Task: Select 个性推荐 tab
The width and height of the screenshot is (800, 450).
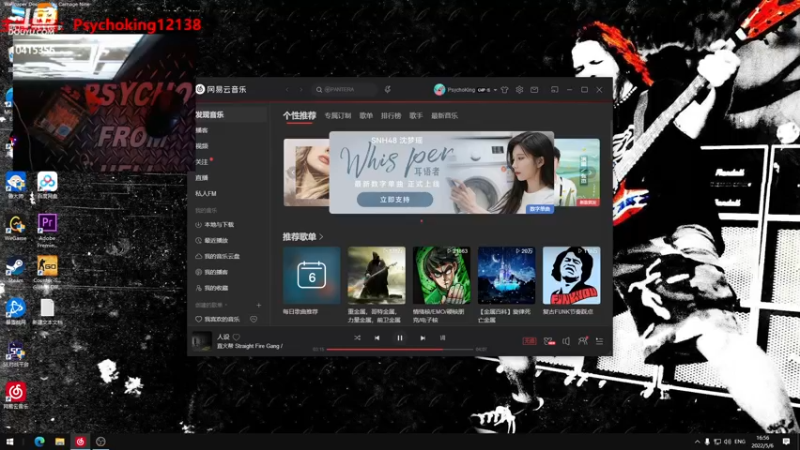Action: 299,116
